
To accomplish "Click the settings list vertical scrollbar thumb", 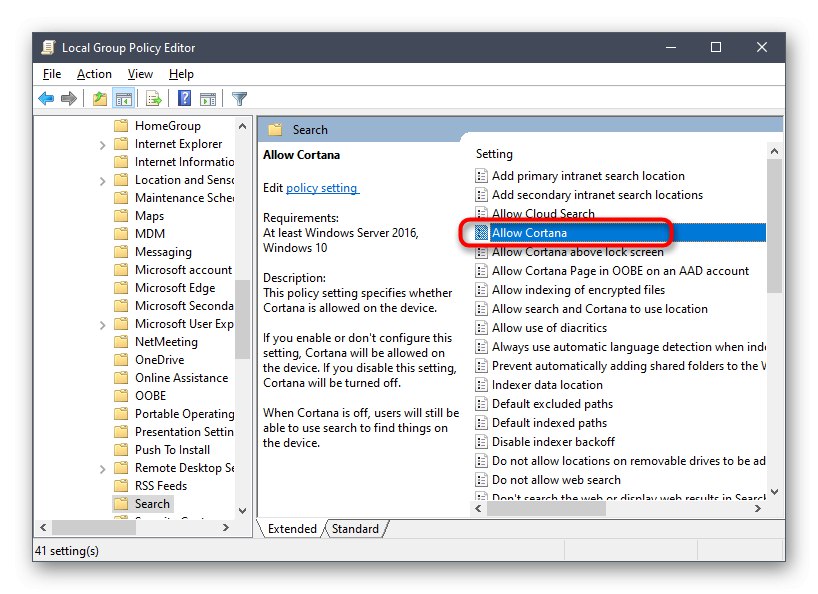I will tap(774, 226).
